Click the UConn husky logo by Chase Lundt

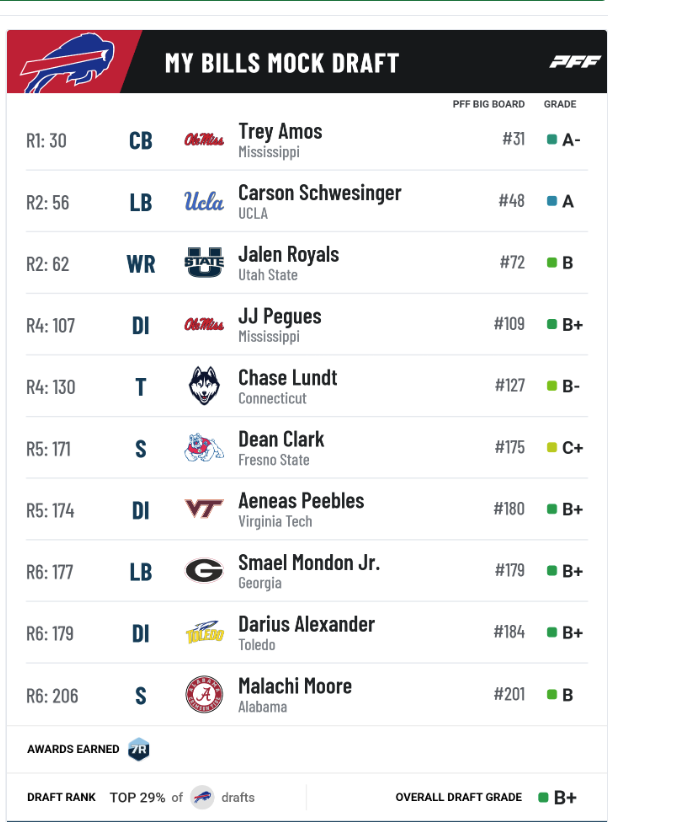204,385
